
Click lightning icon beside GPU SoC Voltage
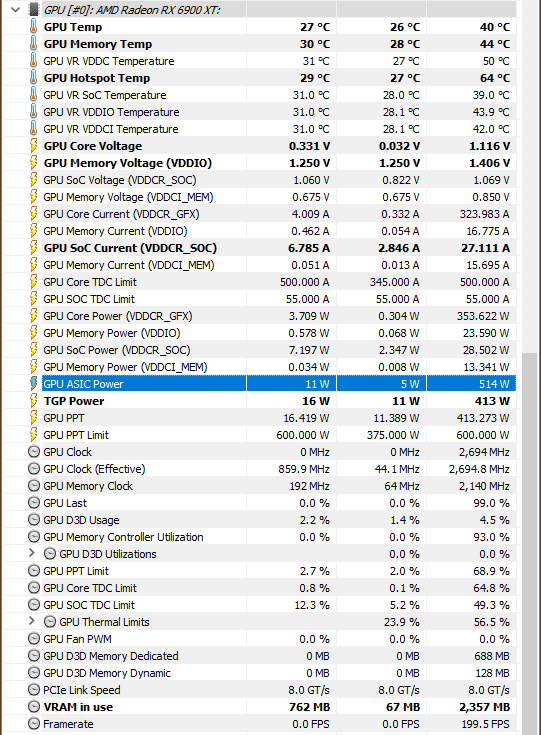pos(33,180)
